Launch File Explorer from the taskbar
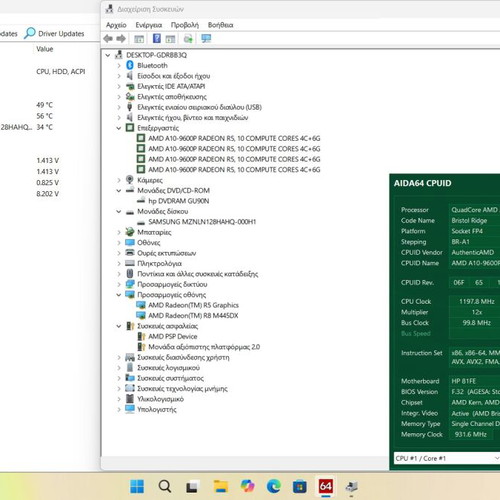This screenshot has height=500, width=500. (x=220, y=486)
